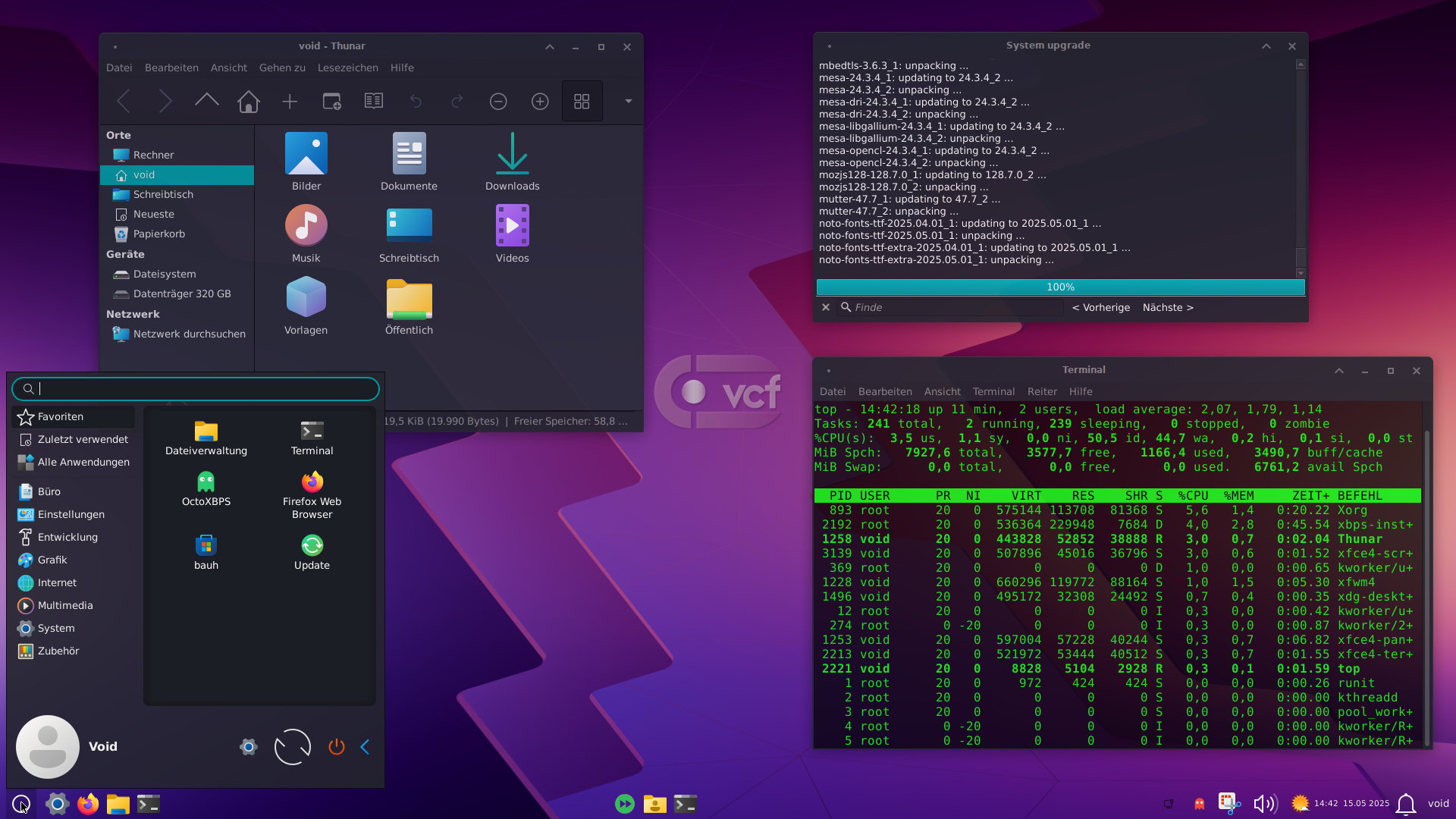Click the Home button in Thunar toolbar
Screen dimensions: 1456x819
(x=248, y=101)
